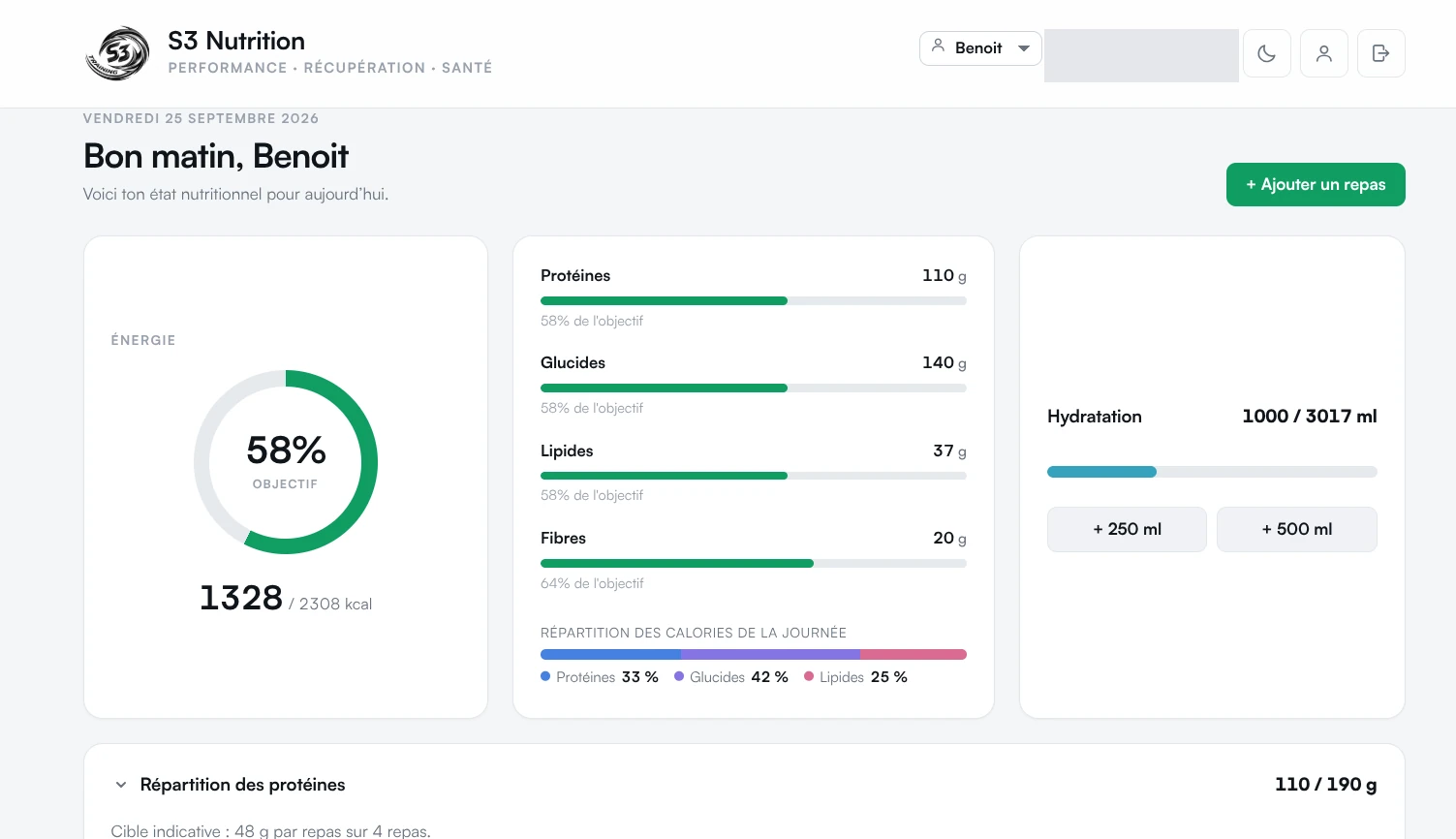The width and height of the screenshot is (1456, 839).
Task: Click the energy 58% progress ring
Action: [286, 462]
